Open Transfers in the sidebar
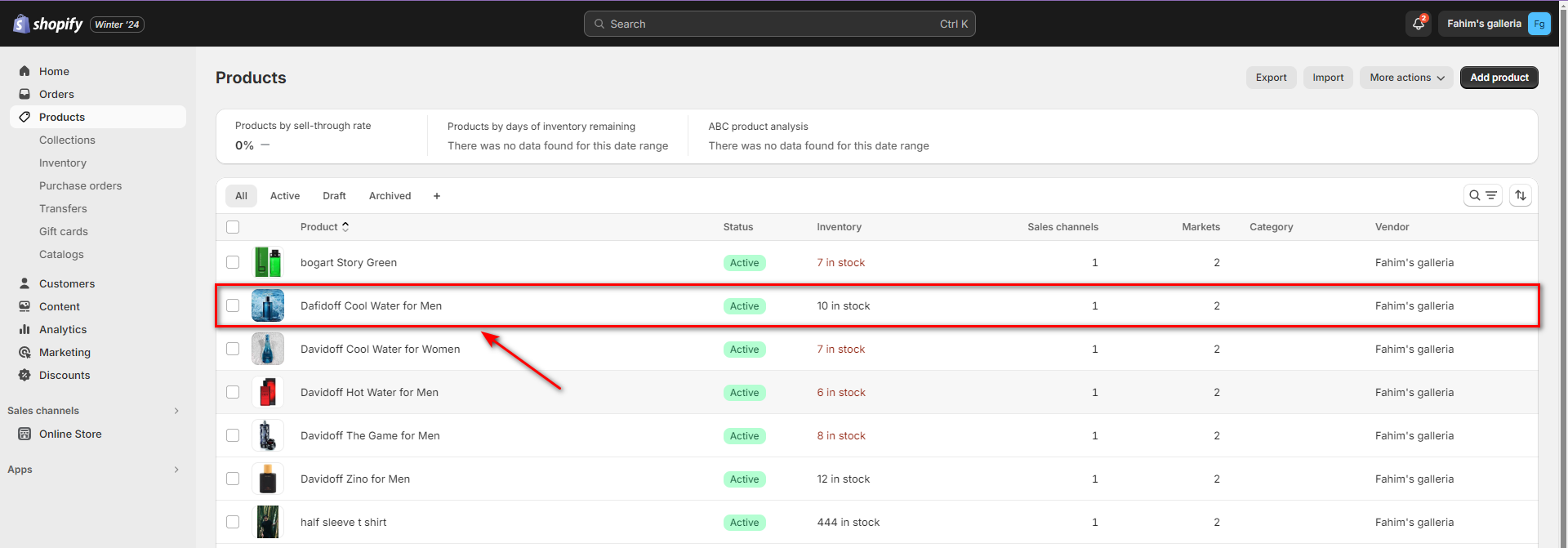Viewport: 1568px width, 548px height. click(x=63, y=208)
